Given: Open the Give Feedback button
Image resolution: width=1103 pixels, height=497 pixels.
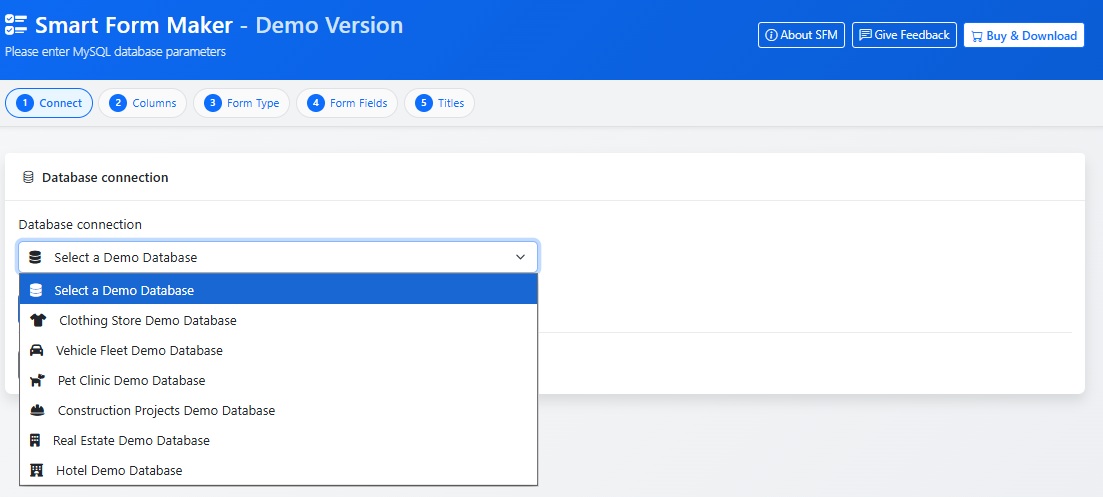Looking at the screenshot, I should (904, 35).
